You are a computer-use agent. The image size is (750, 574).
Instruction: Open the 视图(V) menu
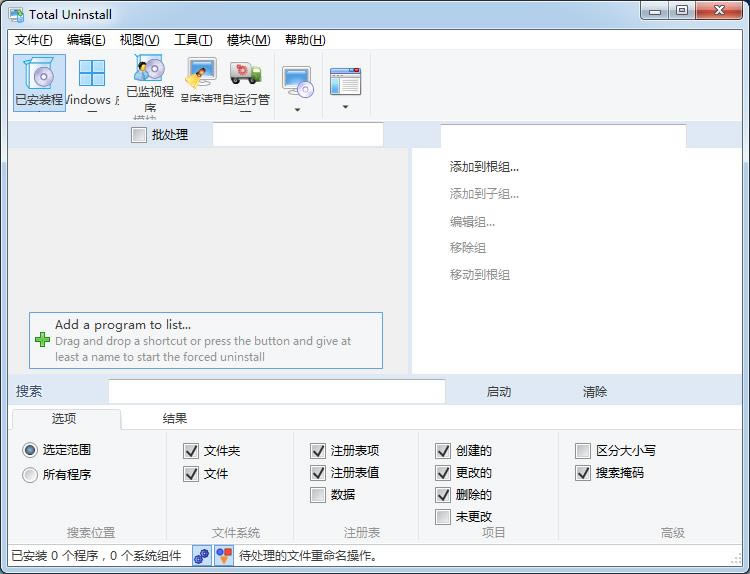pos(139,40)
